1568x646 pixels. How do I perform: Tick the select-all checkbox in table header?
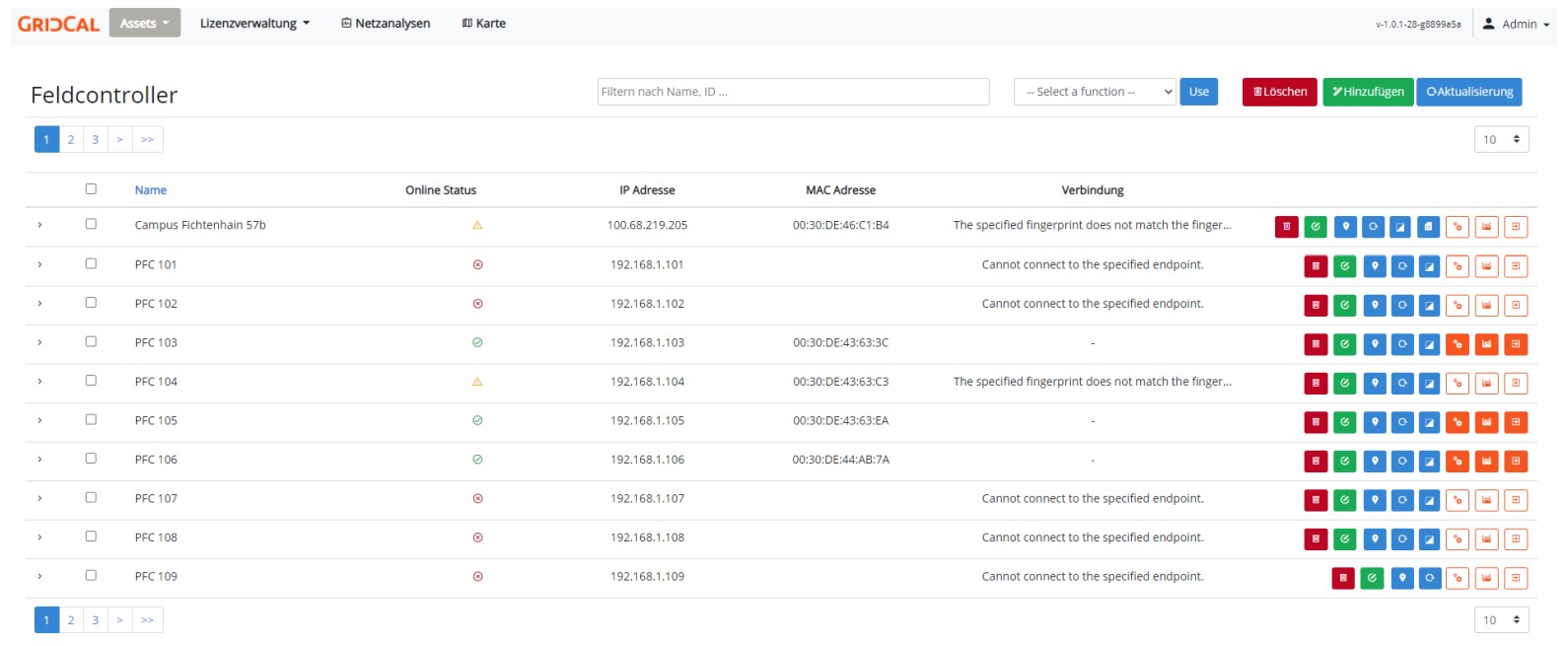91,189
